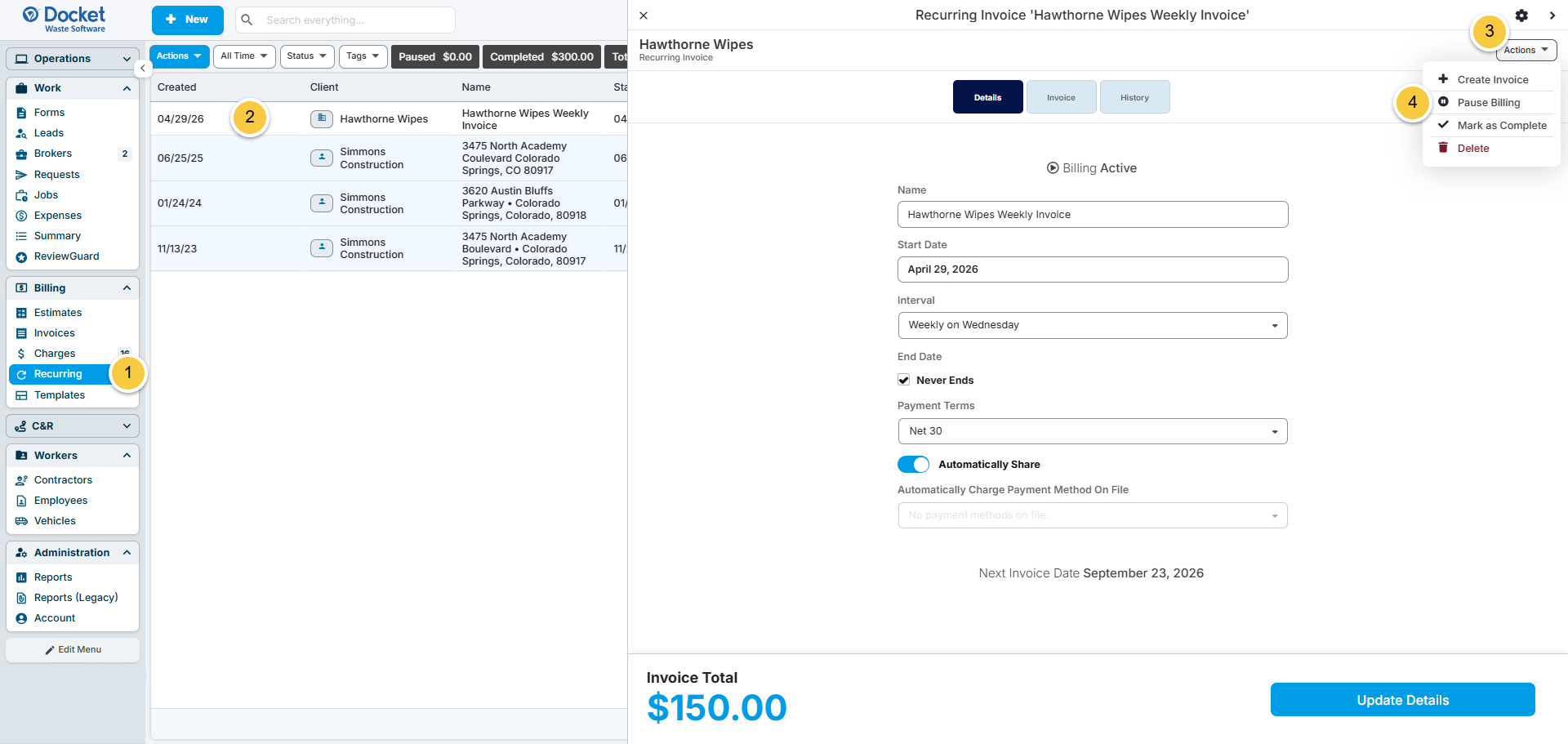This screenshot has height=744, width=1568.
Task: Open the Payment Terms dropdown
Action: 1092,431
